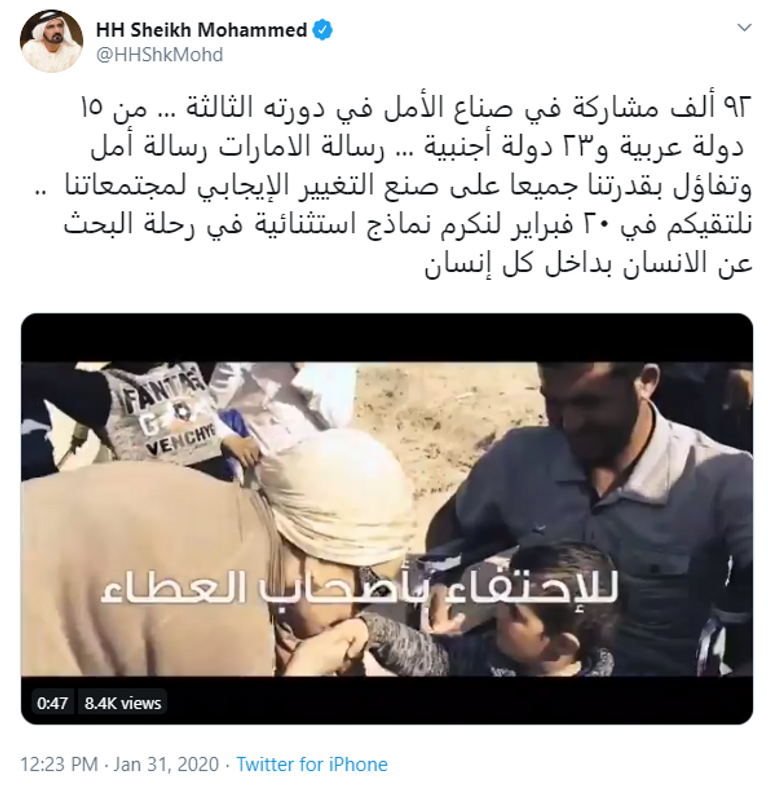Screen dimensions: 768x790
Task: Play the embedded tweet video
Action: (387, 518)
